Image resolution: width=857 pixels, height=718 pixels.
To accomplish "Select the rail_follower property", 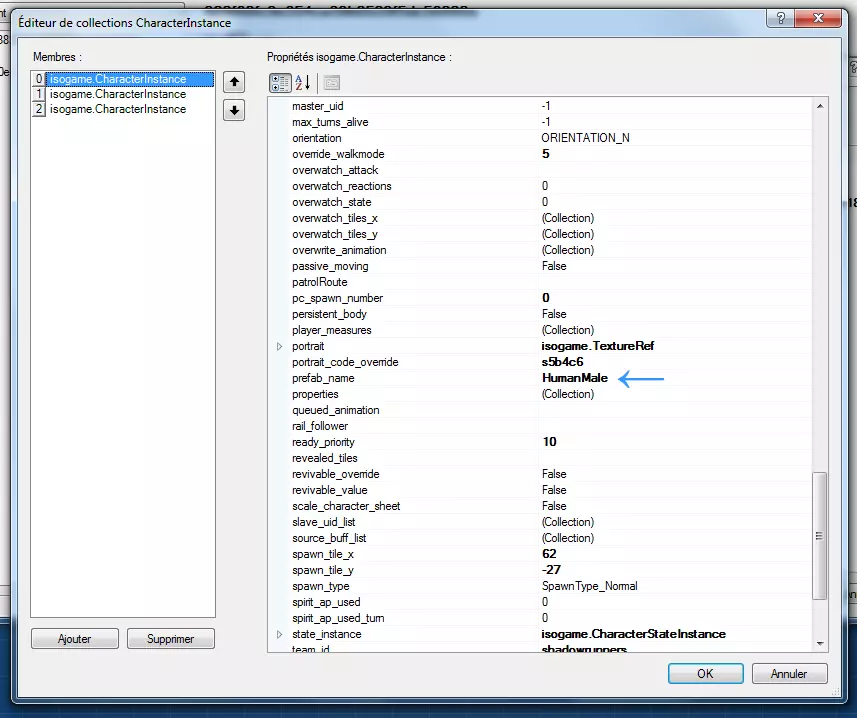I will coord(320,426).
